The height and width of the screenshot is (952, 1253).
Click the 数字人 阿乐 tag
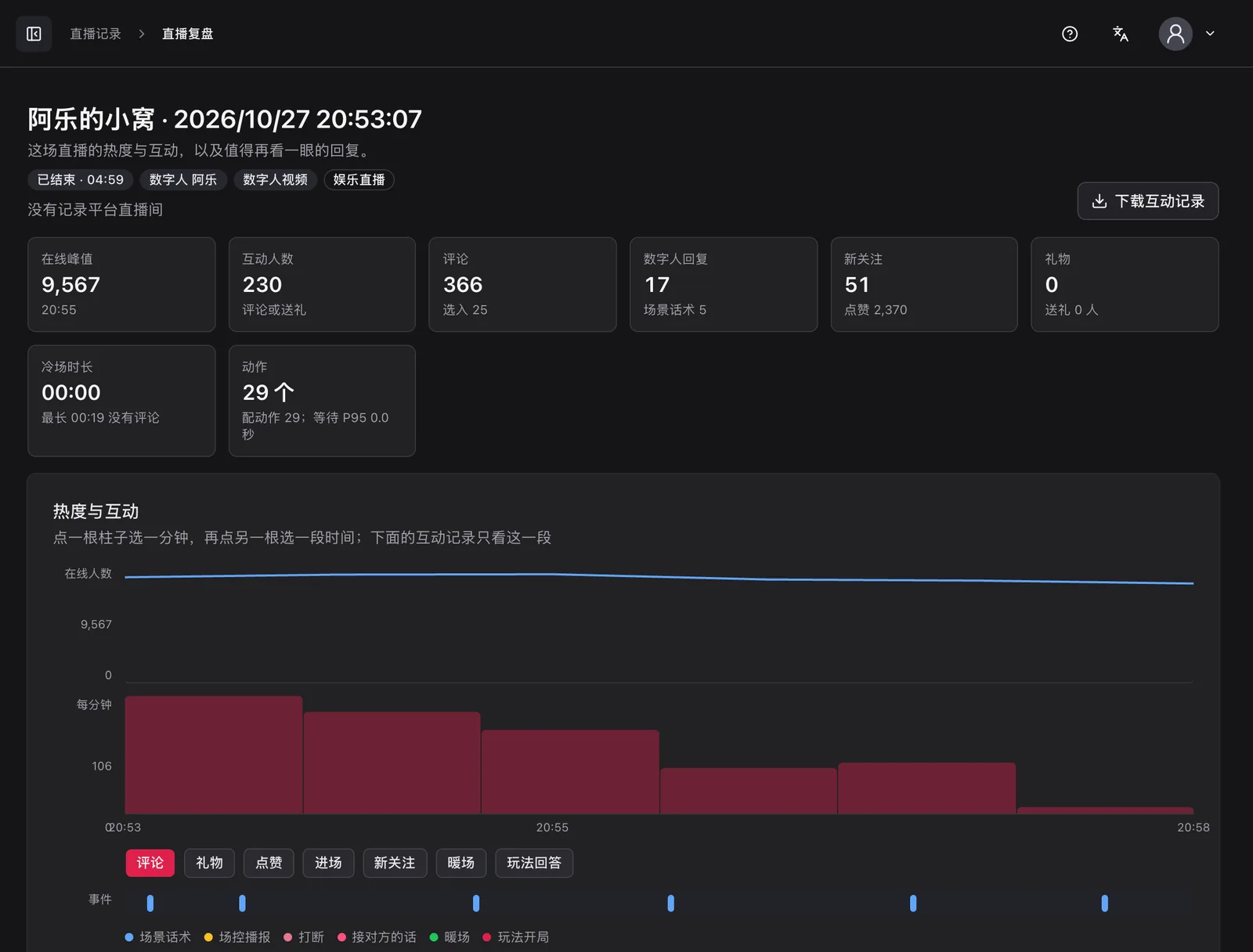tap(183, 179)
